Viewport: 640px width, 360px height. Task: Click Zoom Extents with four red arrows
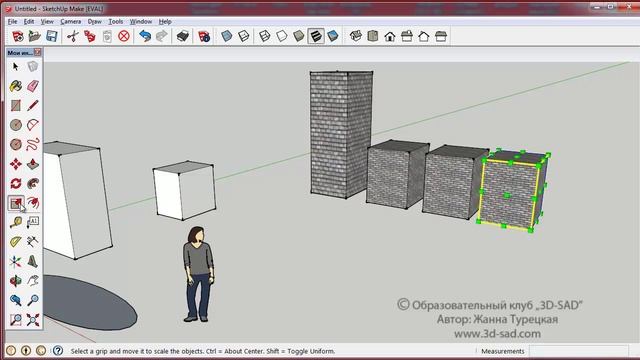point(33,320)
